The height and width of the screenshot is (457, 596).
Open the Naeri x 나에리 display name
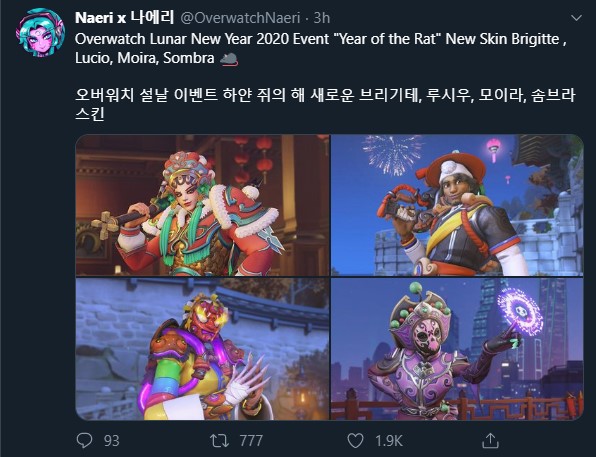point(124,17)
